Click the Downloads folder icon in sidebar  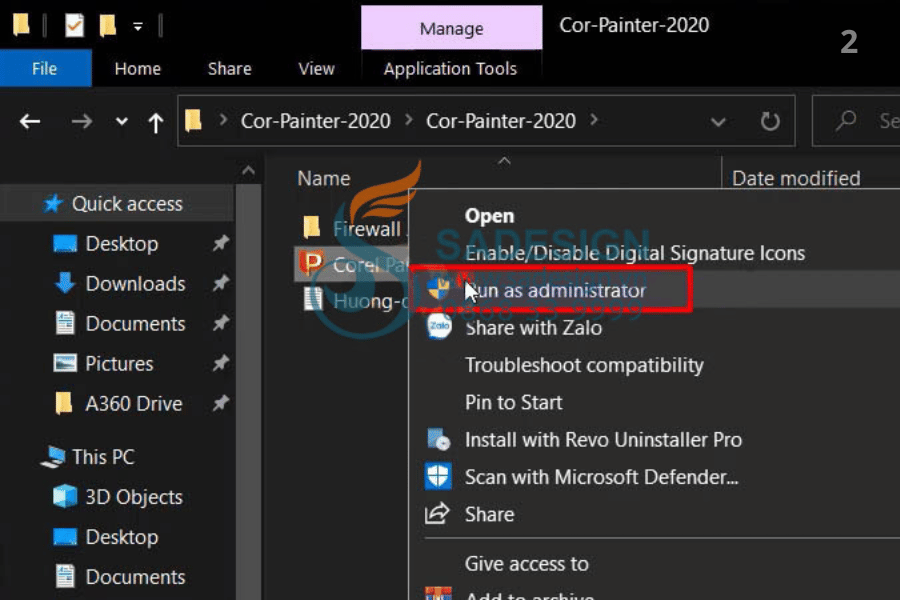(x=65, y=284)
